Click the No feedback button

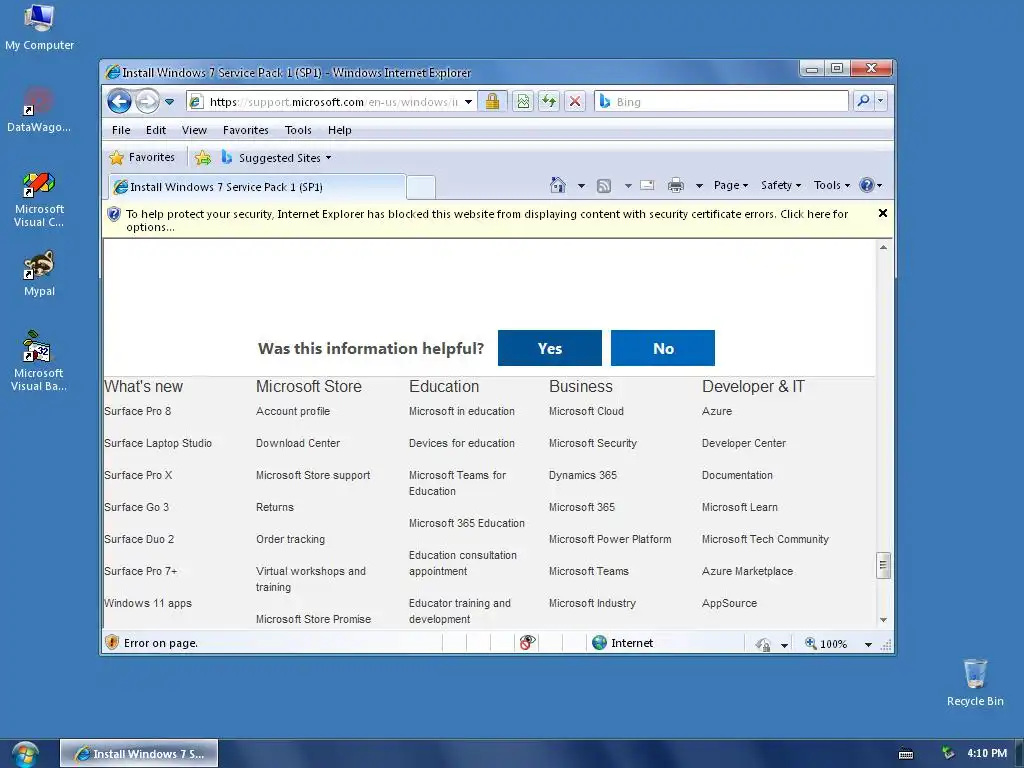pos(663,348)
